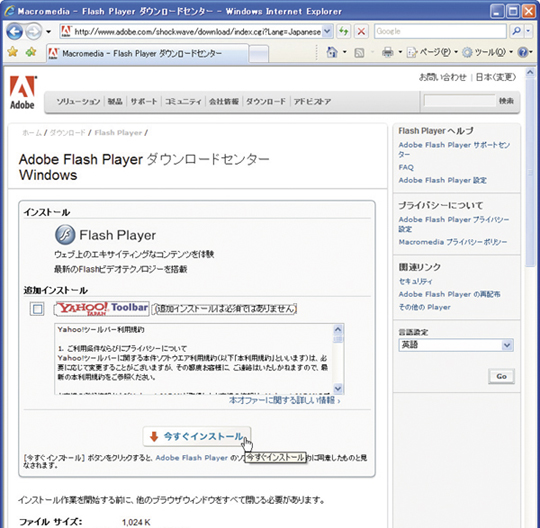
Task: Click ホーム breadcrumb link
Action: tap(32, 133)
